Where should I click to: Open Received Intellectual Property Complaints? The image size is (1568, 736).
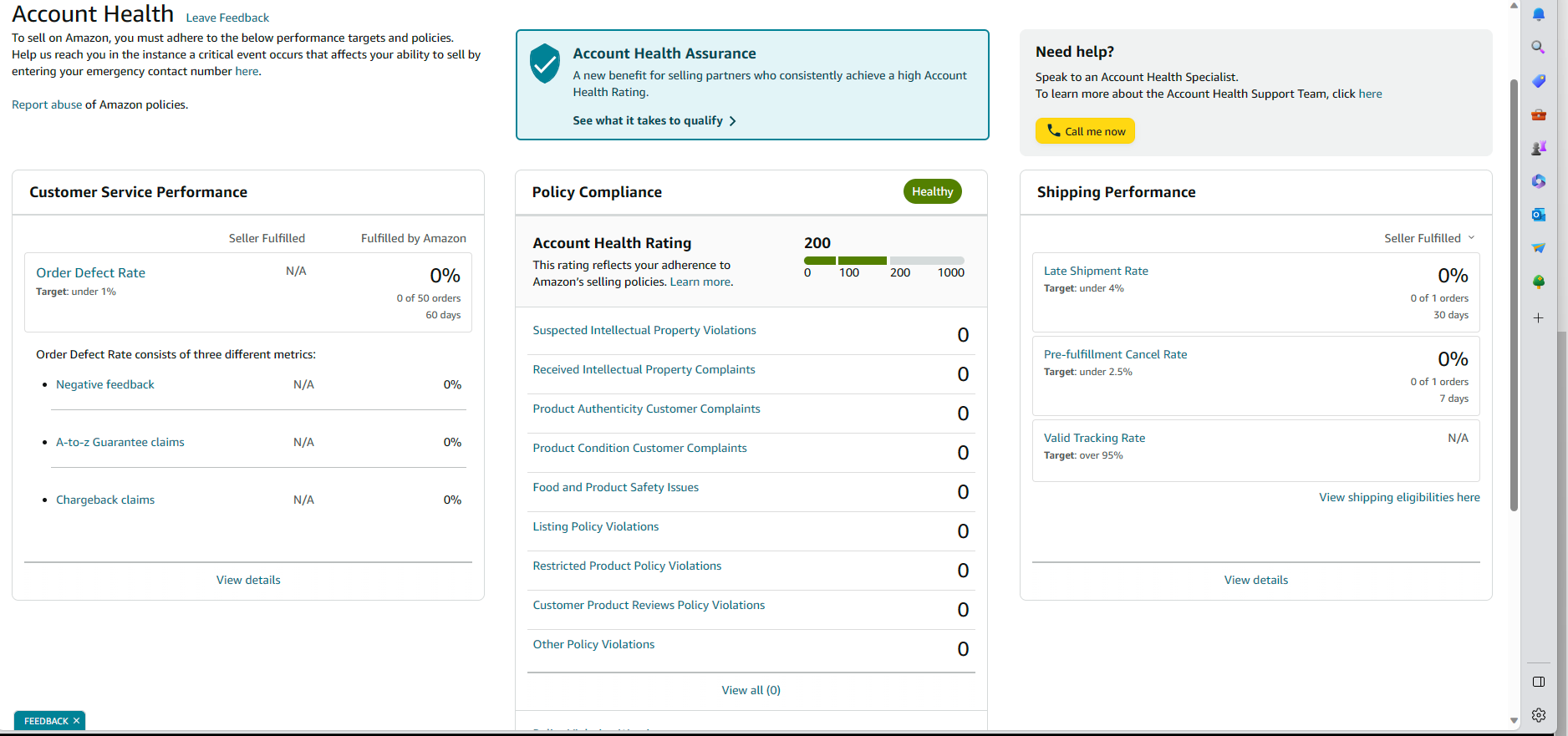tap(644, 369)
